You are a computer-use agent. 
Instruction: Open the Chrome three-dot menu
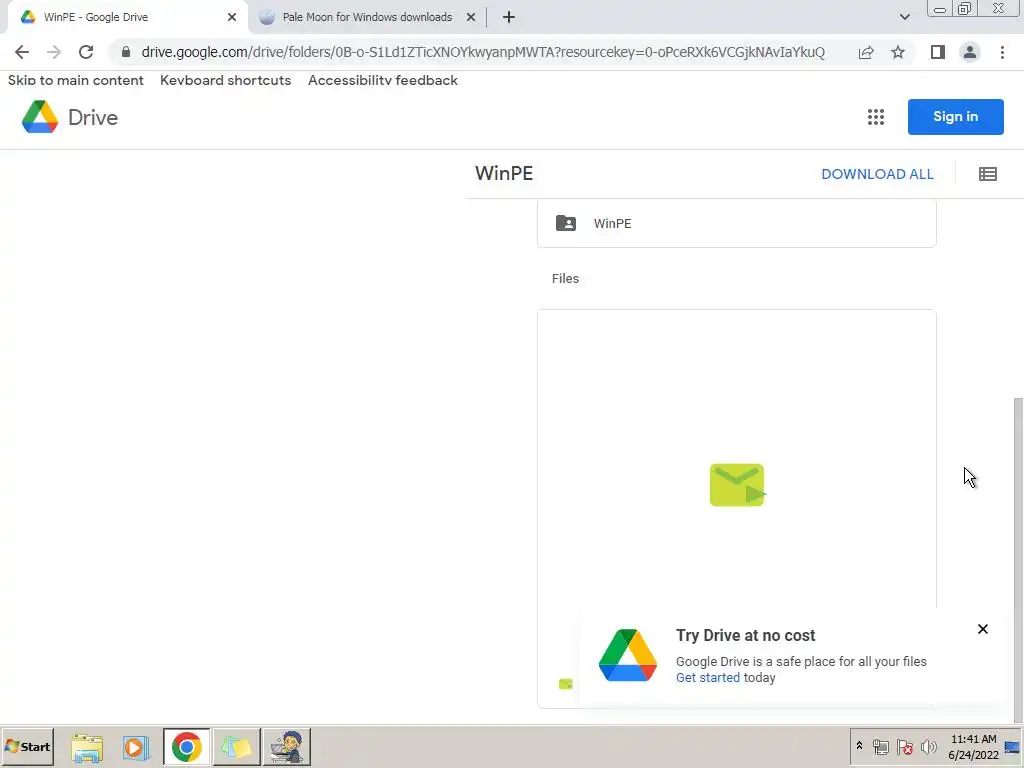pyautogui.click(x=1002, y=52)
